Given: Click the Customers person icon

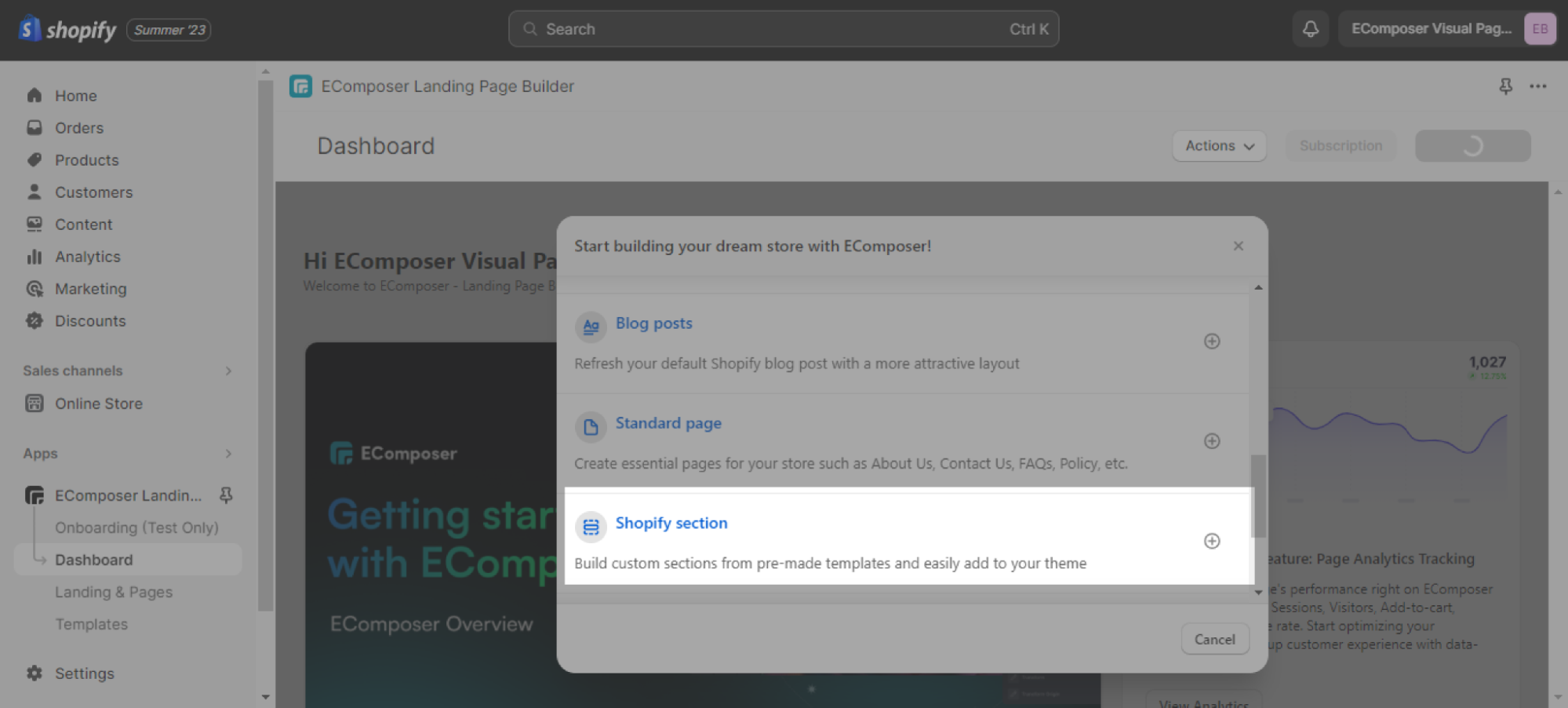Looking at the screenshot, I should point(34,192).
